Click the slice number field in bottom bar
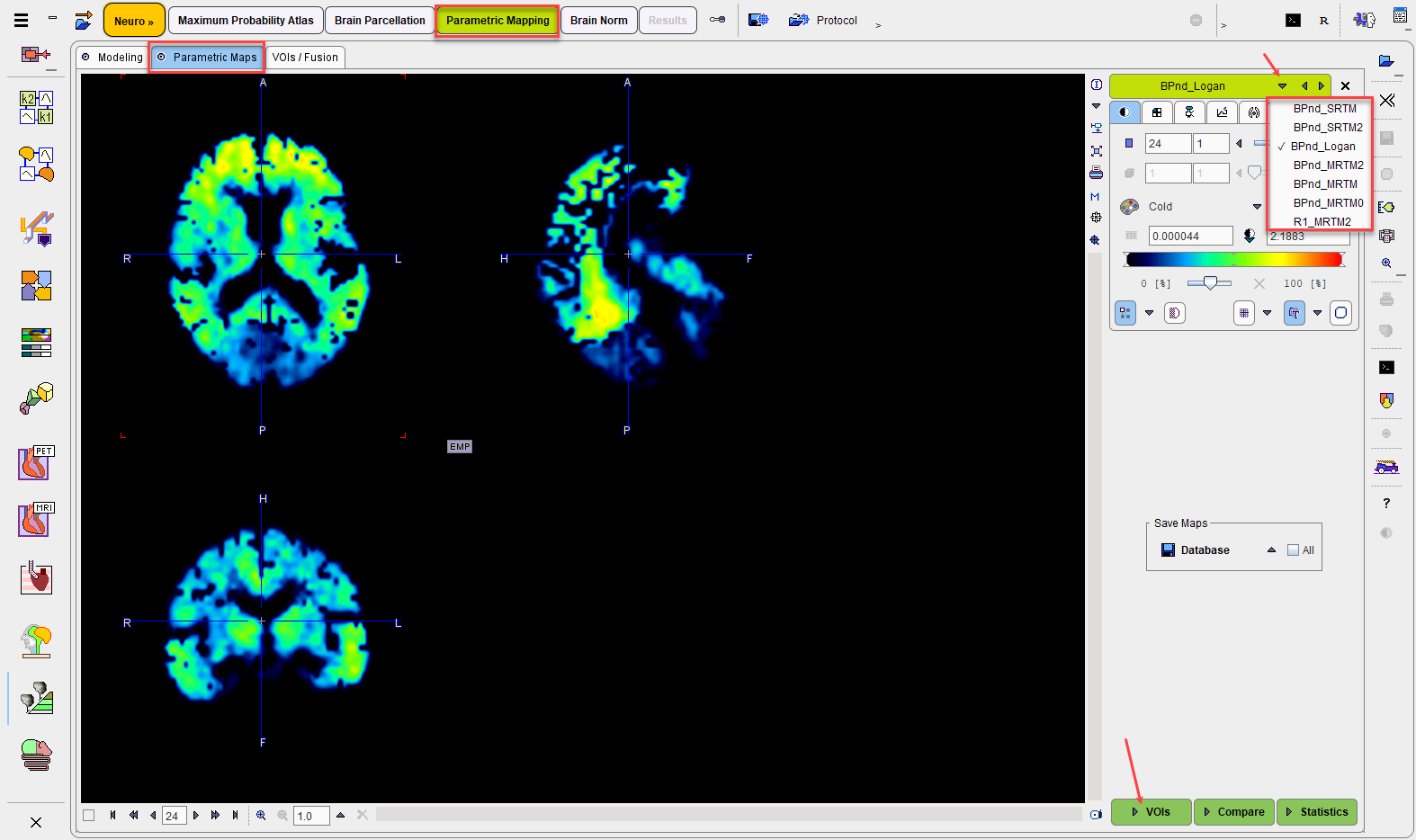 [x=173, y=815]
